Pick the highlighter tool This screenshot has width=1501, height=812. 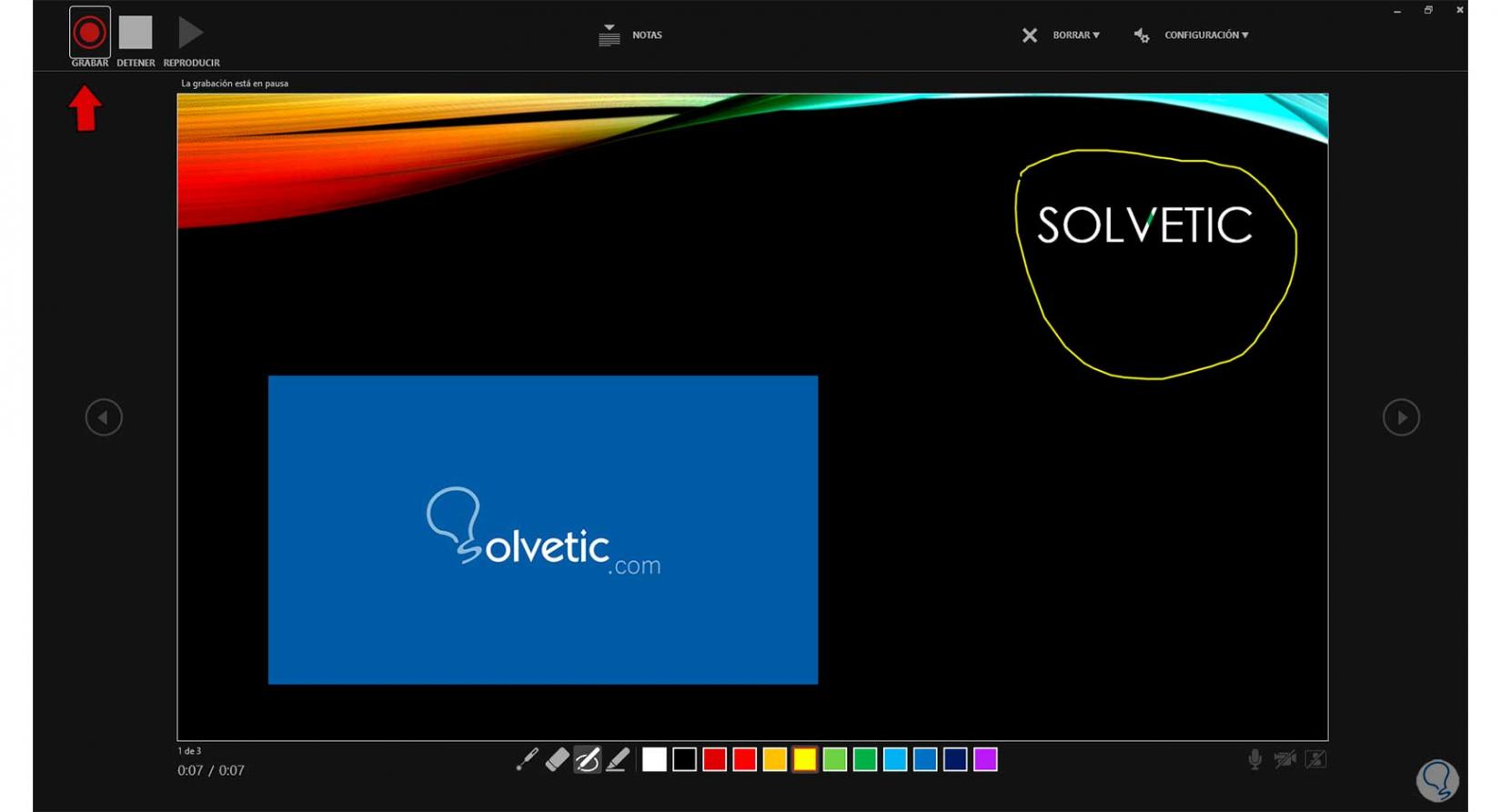coord(618,759)
